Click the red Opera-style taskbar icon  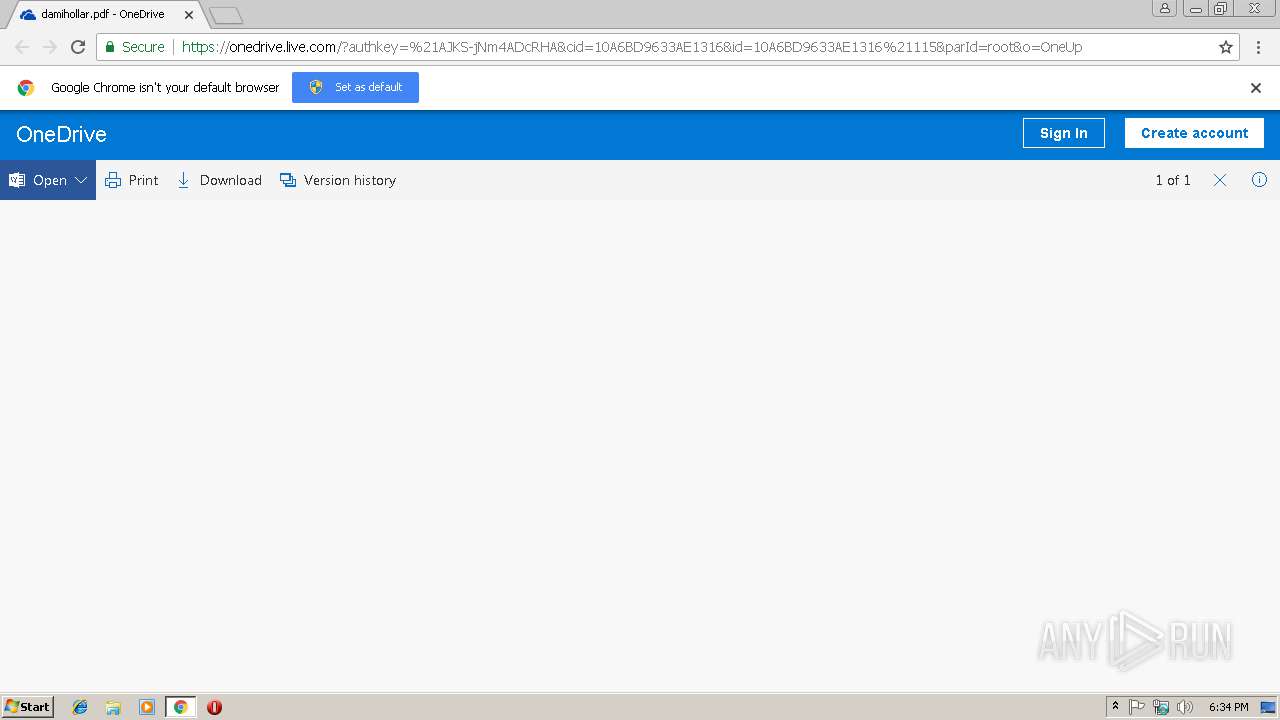coord(214,707)
